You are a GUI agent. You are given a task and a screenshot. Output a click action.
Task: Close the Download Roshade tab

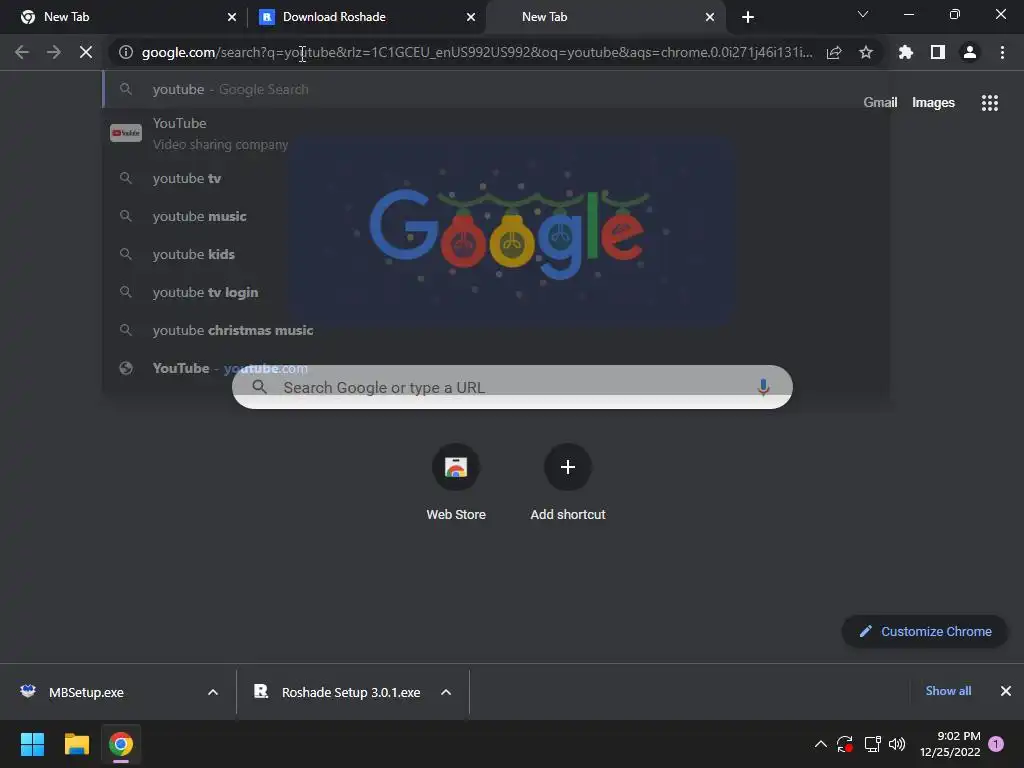471,17
